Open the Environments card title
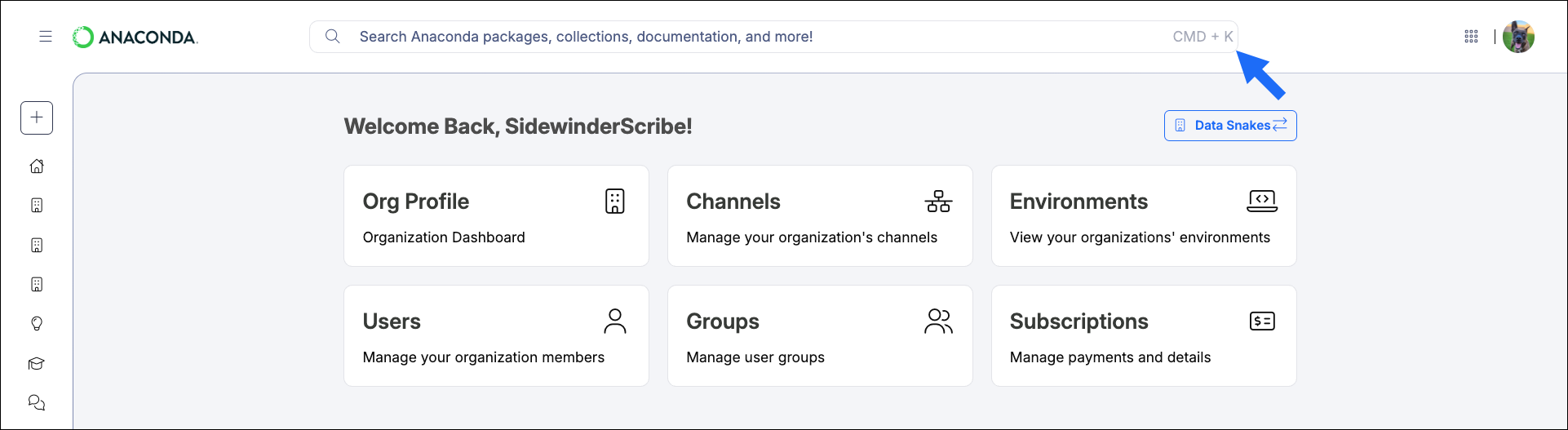 click(x=1079, y=202)
